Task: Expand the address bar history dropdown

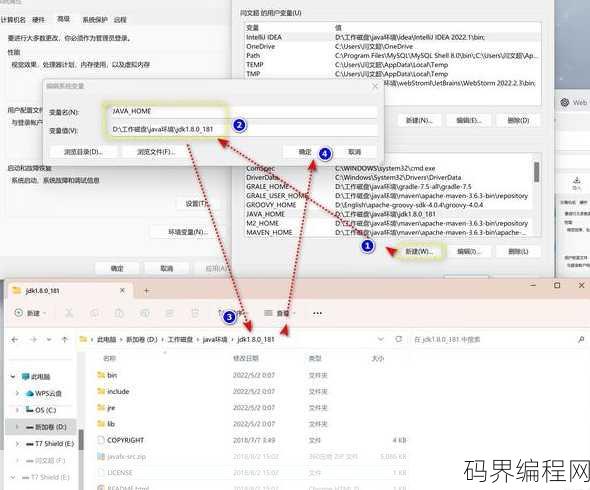Action: point(381,339)
